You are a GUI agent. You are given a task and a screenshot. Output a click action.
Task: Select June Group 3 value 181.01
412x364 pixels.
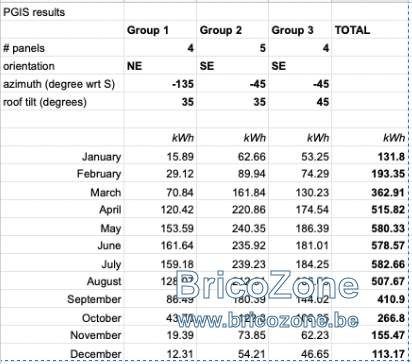coord(300,246)
